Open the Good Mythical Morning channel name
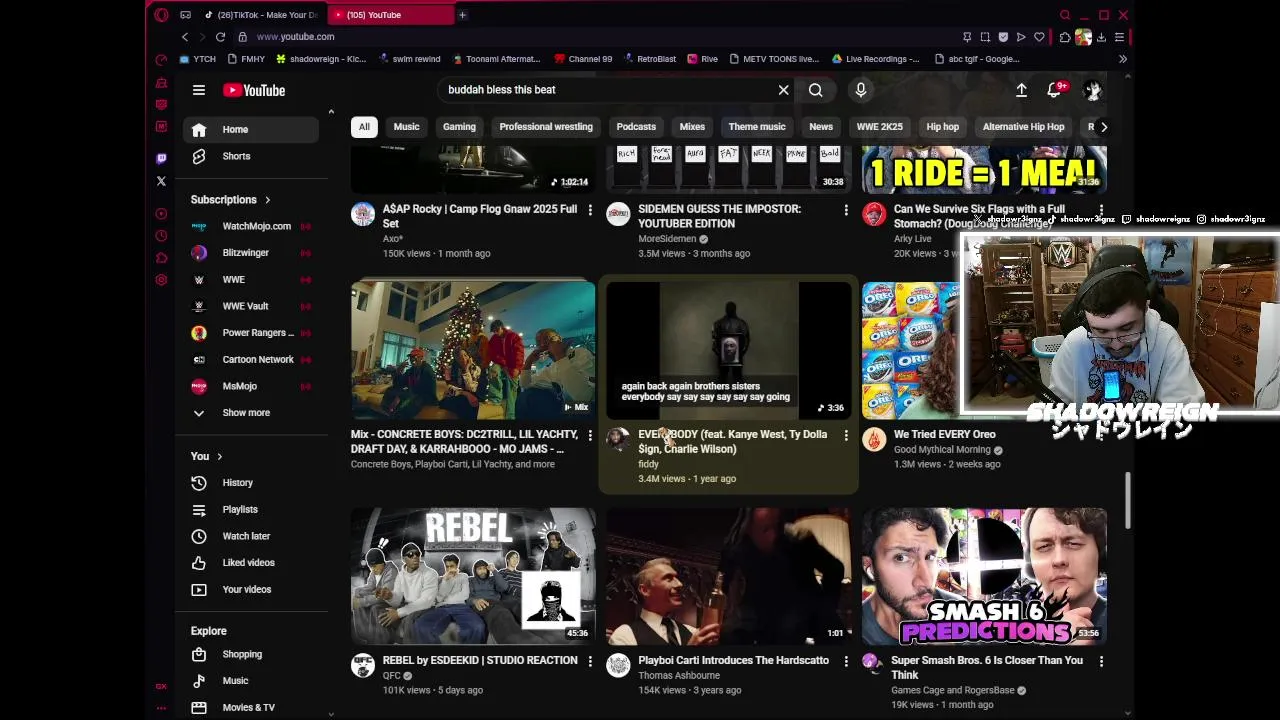The width and height of the screenshot is (1280, 720). click(x=942, y=450)
